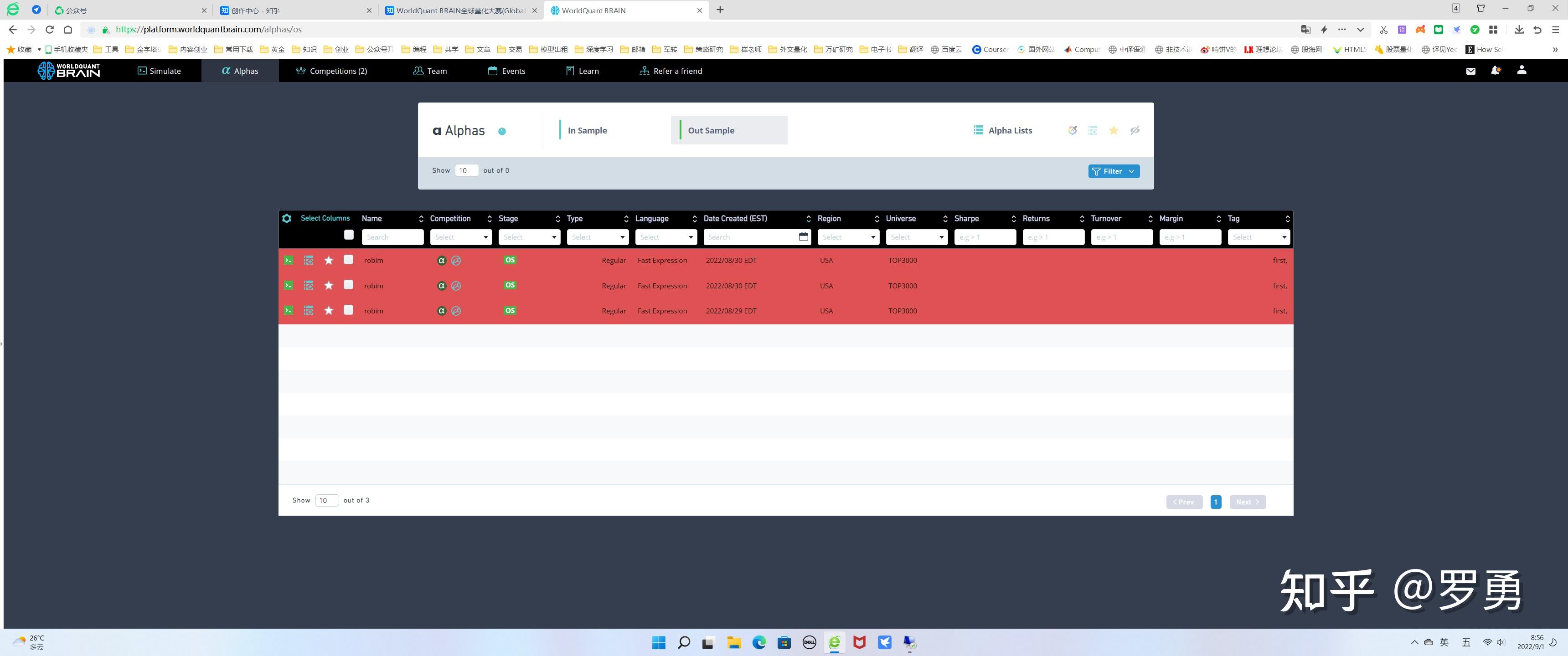Open the mail envelope icon in navbar
Viewport: 1568px width, 656px height.
point(1470,71)
